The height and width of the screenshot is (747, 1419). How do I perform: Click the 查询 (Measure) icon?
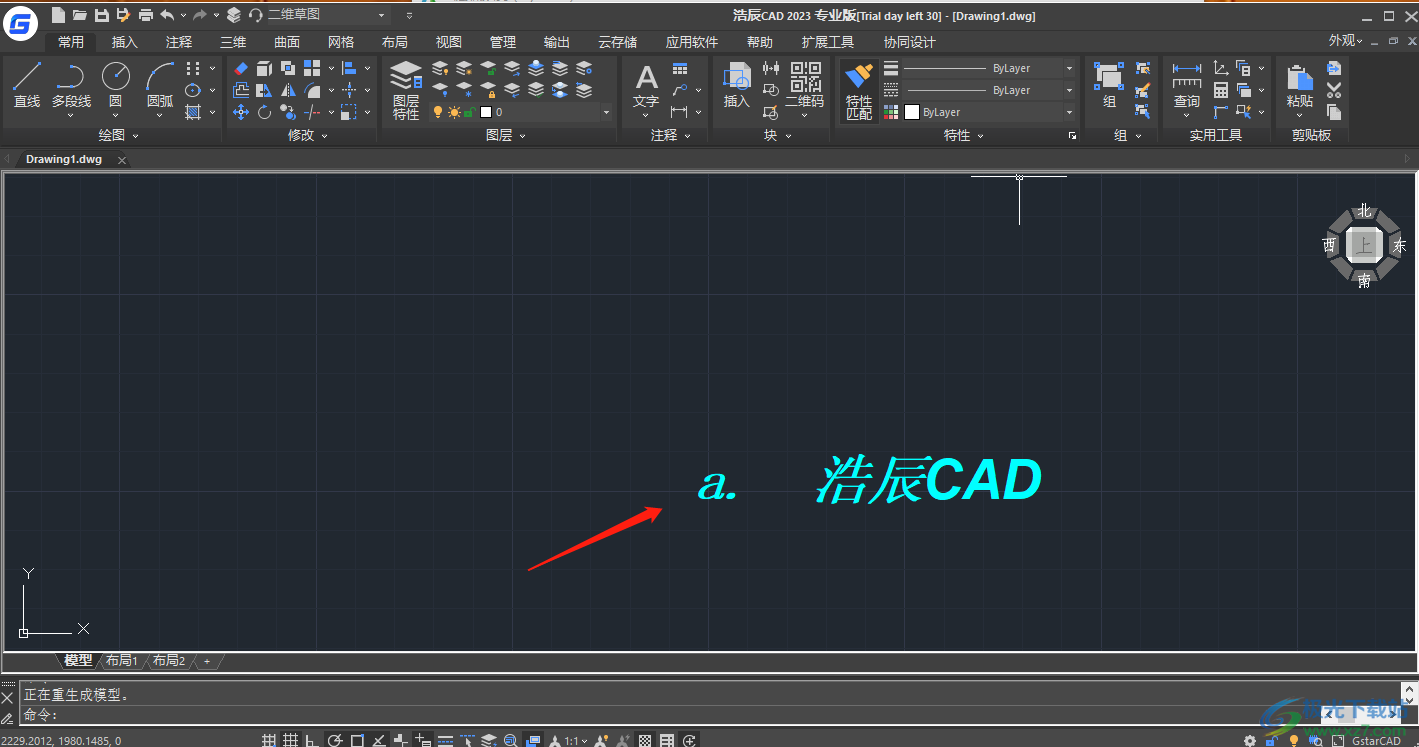click(1187, 85)
